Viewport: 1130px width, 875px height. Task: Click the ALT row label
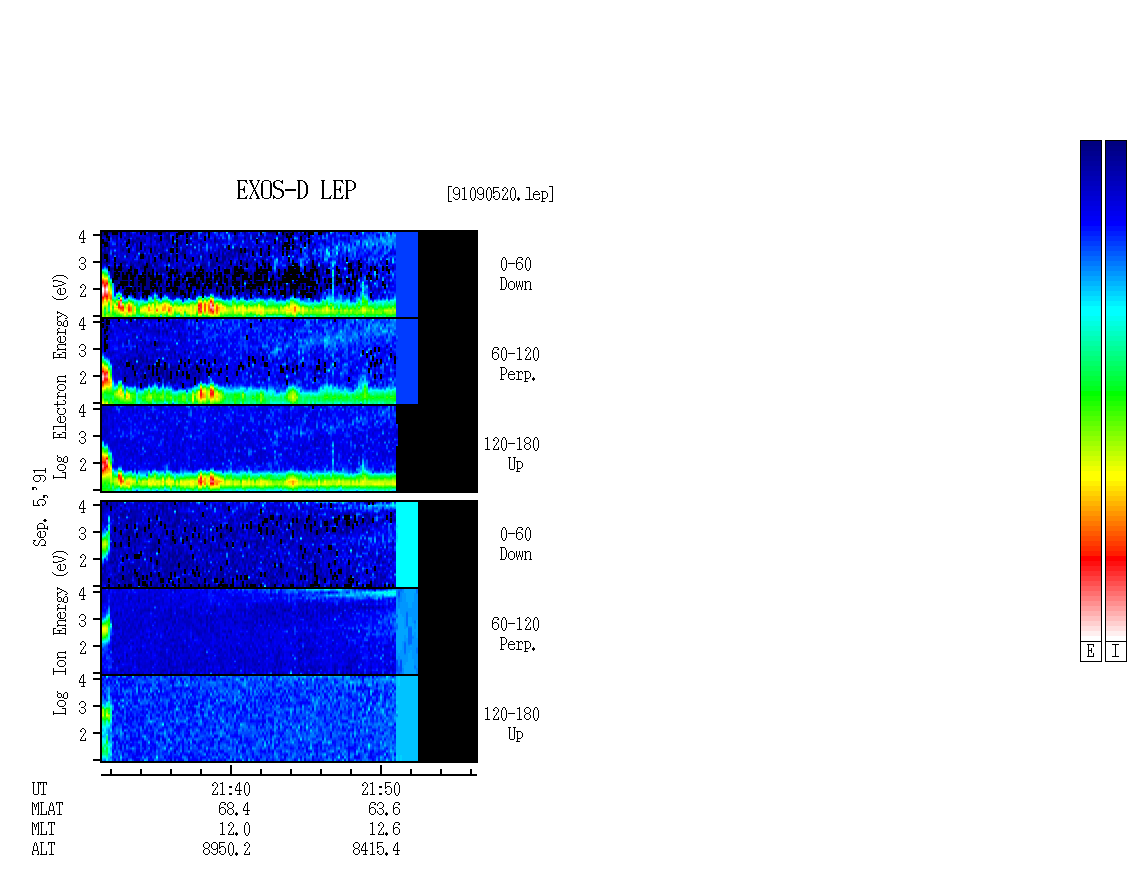tap(43, 850)
